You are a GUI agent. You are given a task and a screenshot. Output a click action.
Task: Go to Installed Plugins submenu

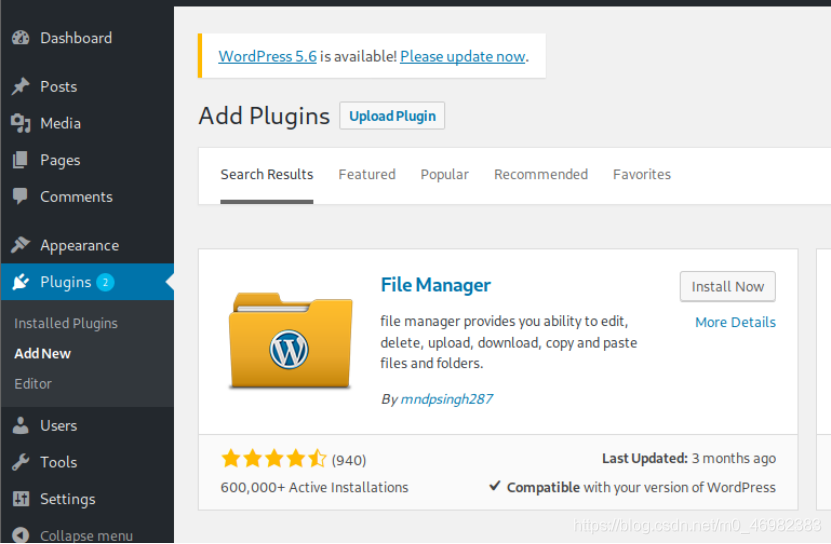[x=66, y=323]
